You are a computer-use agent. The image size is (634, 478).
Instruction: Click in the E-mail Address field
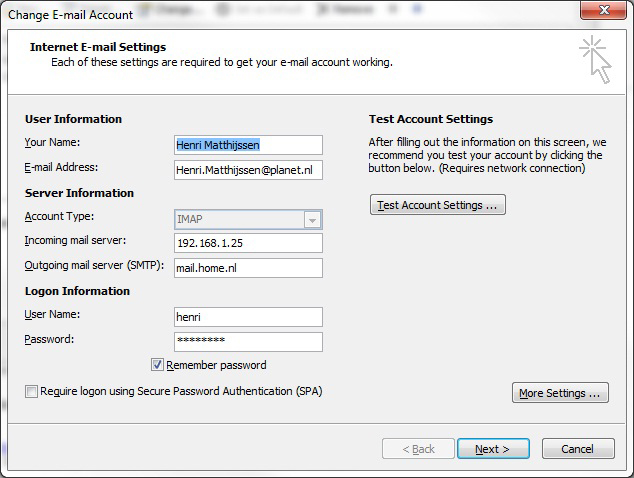pyautogui.click(x=248, y=170)
